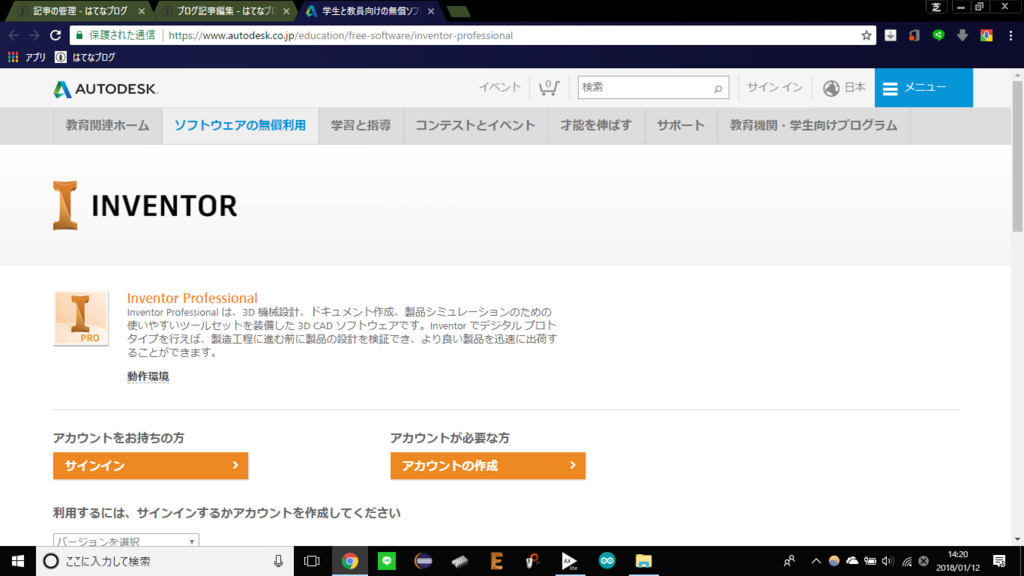Click the orange サインイン button

coord(150,466)
